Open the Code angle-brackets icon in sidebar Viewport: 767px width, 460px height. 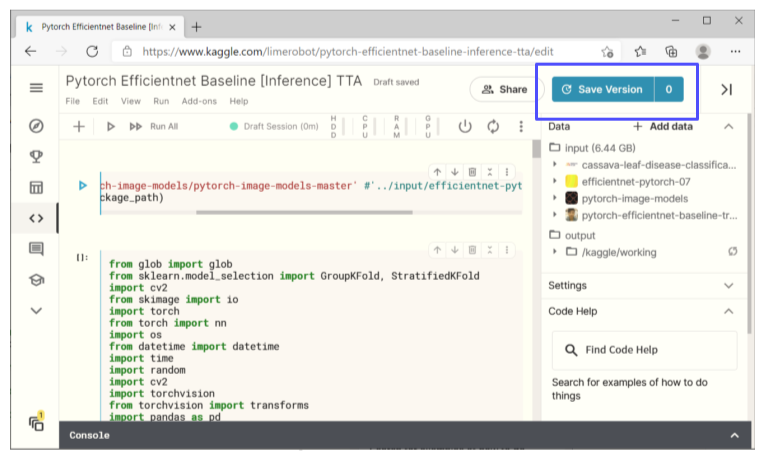(x=36, y=218)
